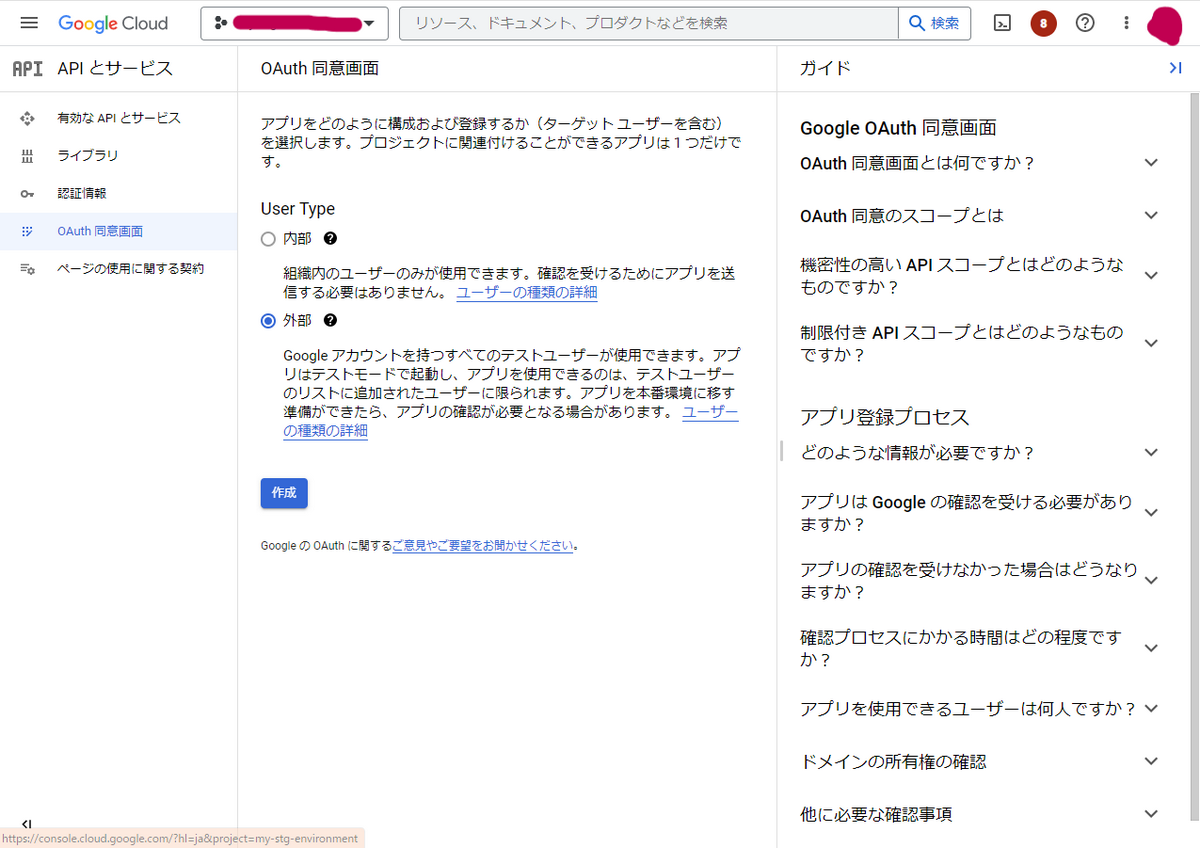Viewport: 1200px width, 848px height.
Task: Activate Cloud Shell terminal icon
Action: pos(1002,23)
